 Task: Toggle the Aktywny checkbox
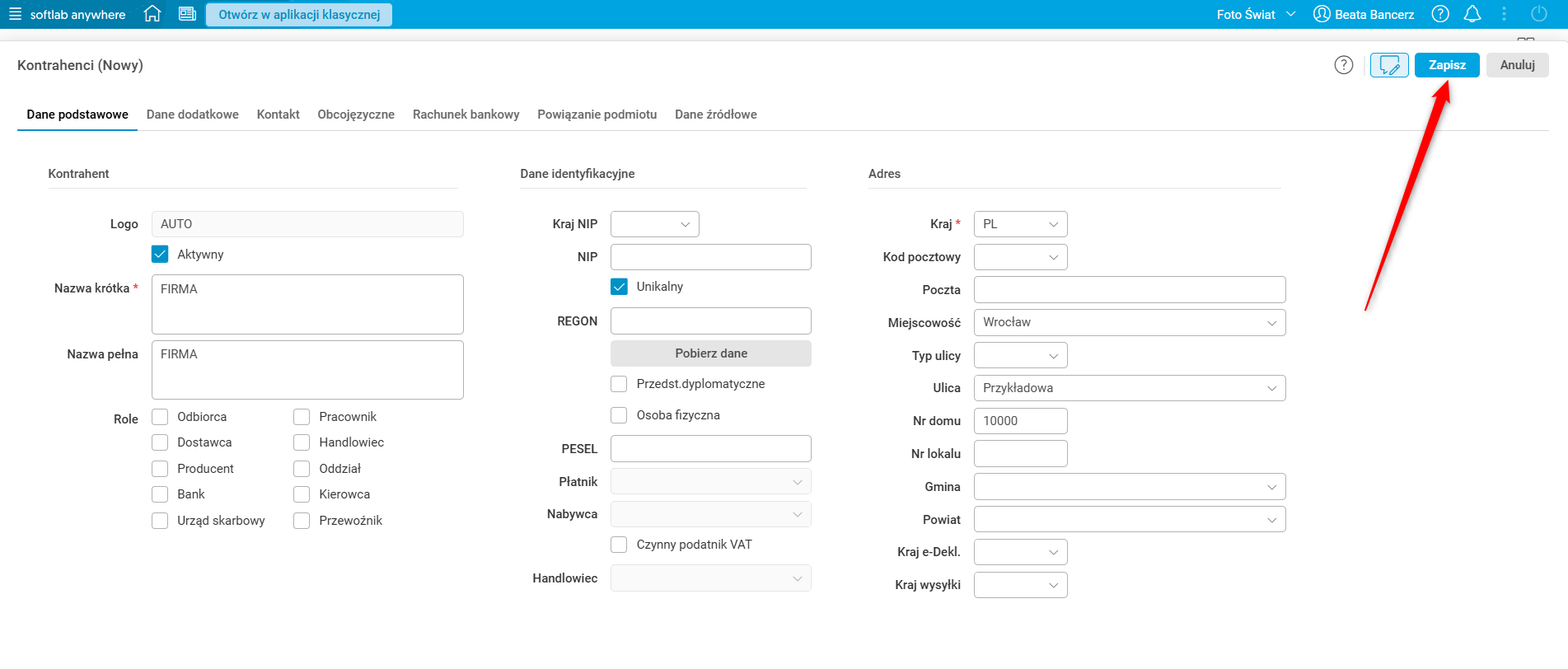pos(160,255)
